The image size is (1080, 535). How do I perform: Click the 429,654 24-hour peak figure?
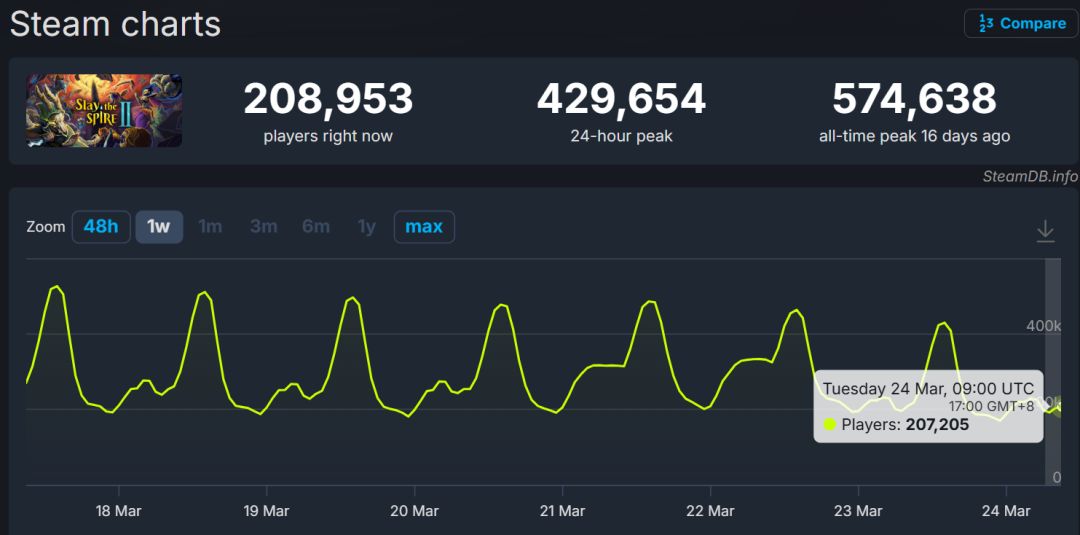pos(621,99)
